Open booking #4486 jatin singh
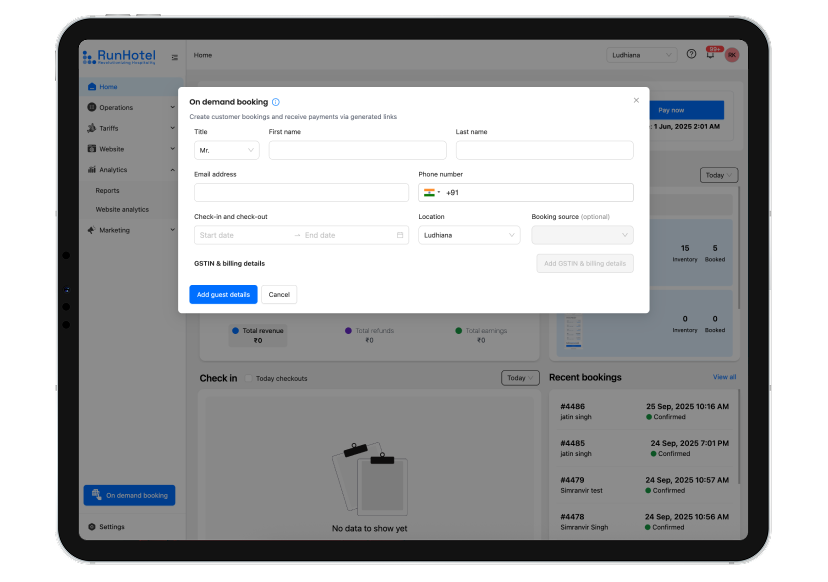 tap(644, 411)
